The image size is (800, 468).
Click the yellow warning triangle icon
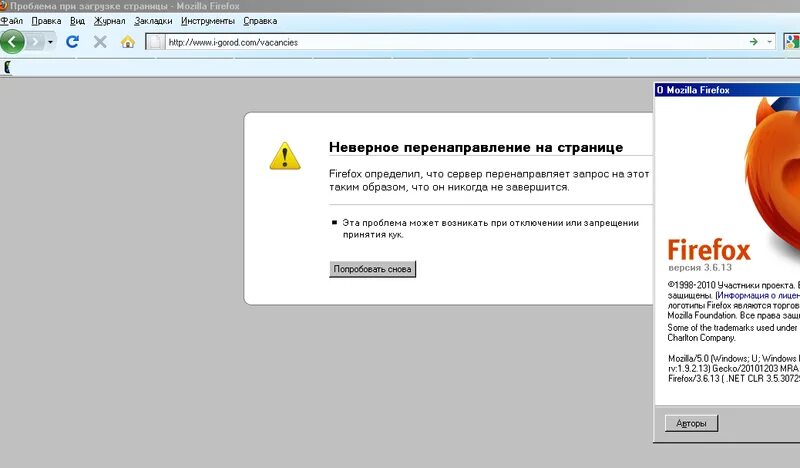pos(285,156)
